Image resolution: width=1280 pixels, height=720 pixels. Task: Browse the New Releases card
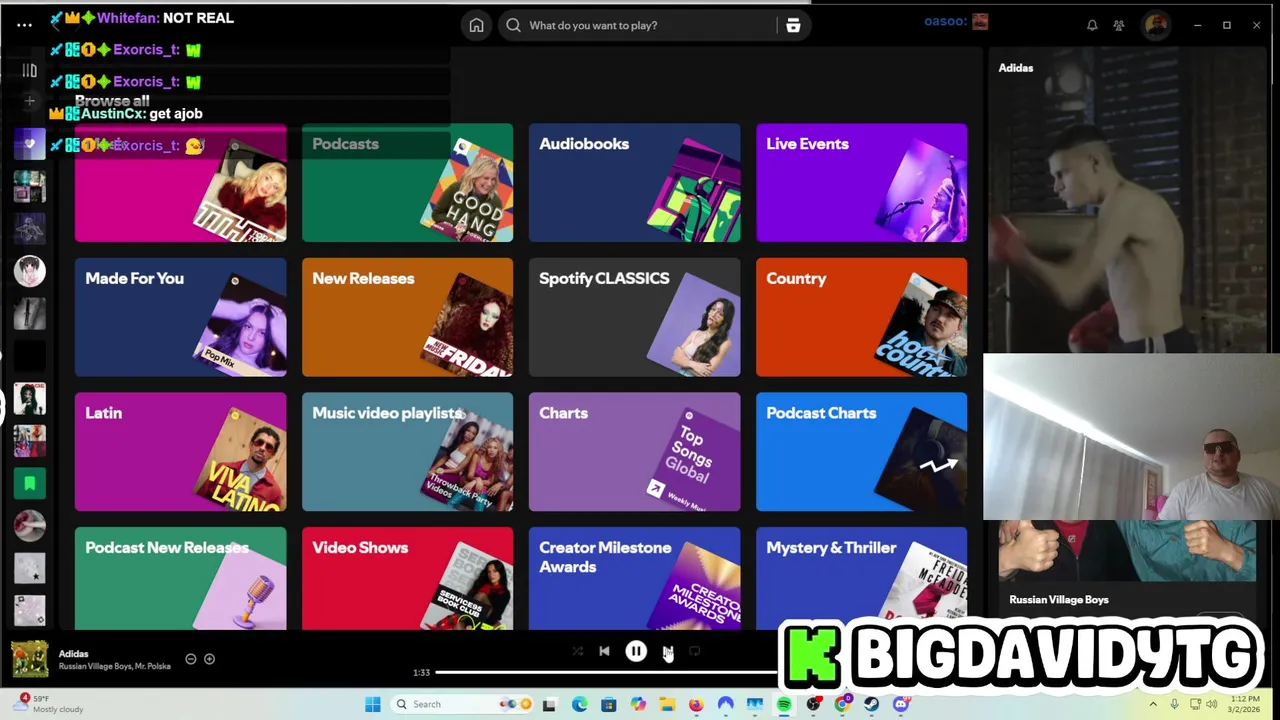[407, 317]
